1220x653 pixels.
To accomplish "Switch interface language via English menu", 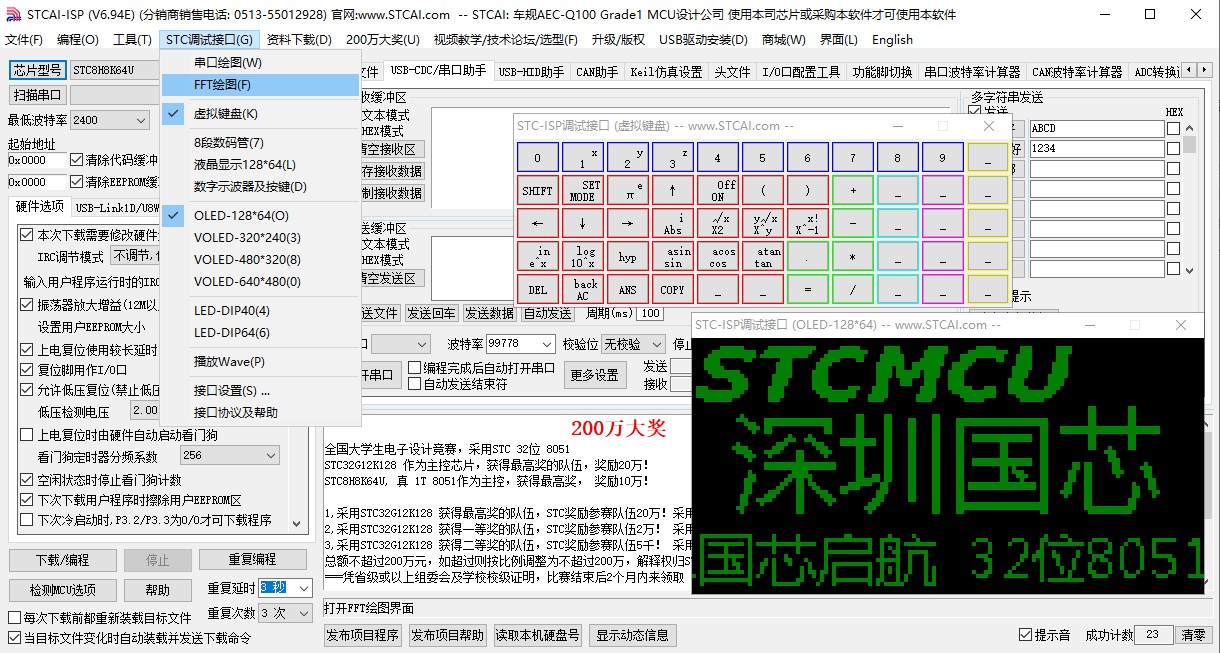I will click(x=892, y=40).
